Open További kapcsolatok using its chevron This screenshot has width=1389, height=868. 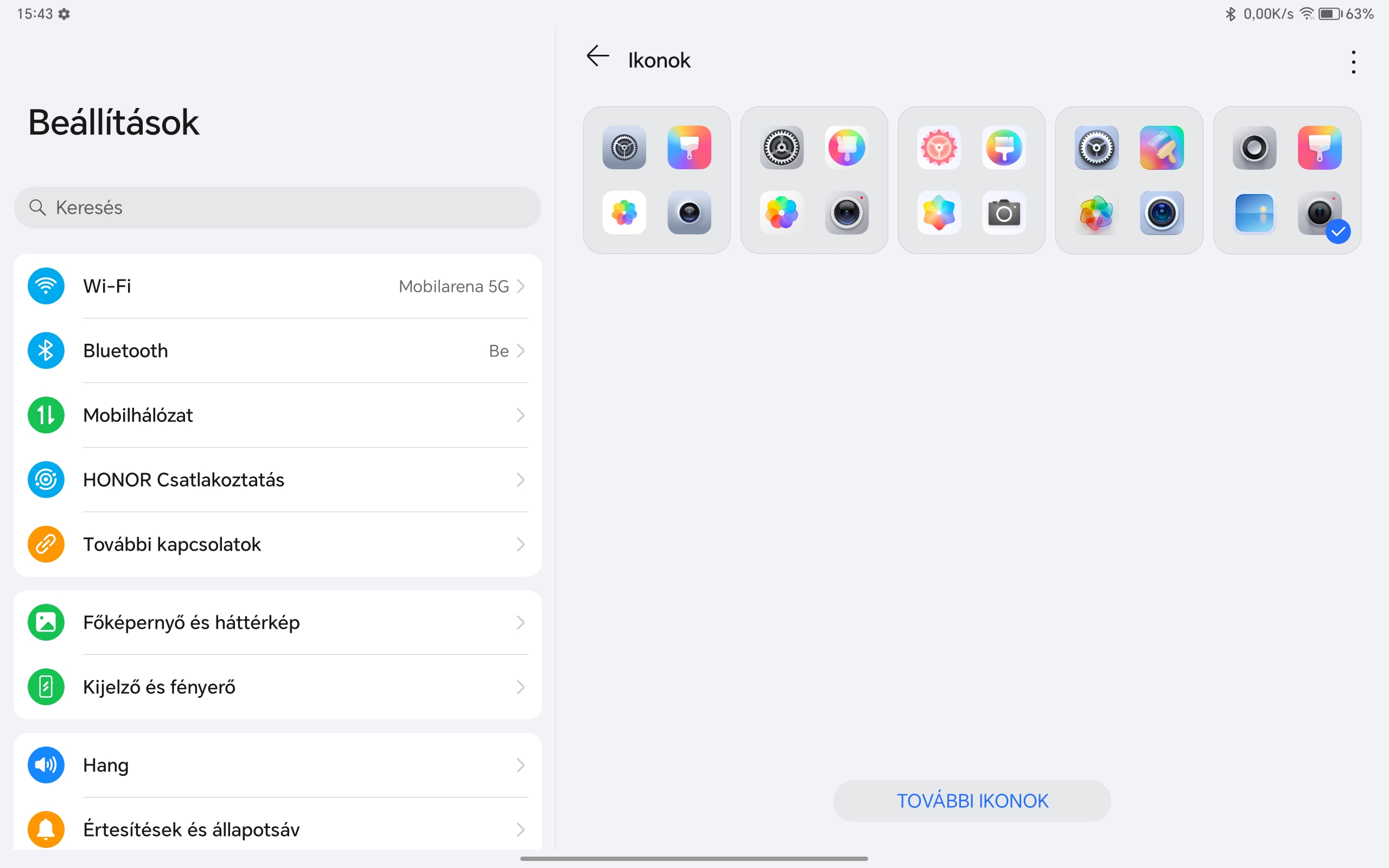(x=520, y=544)
